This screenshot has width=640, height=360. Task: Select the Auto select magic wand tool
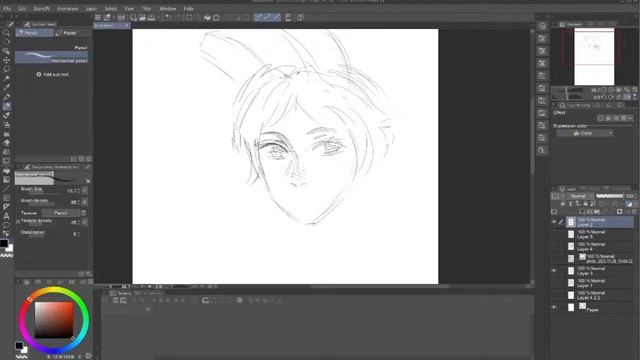(6, 78)
